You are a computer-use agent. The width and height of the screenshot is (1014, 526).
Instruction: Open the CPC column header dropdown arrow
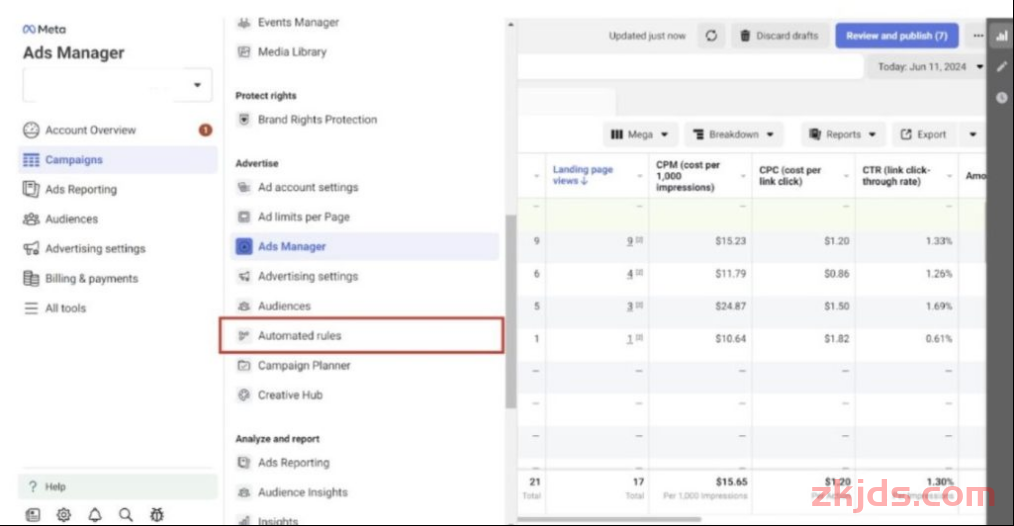point(846,176)
